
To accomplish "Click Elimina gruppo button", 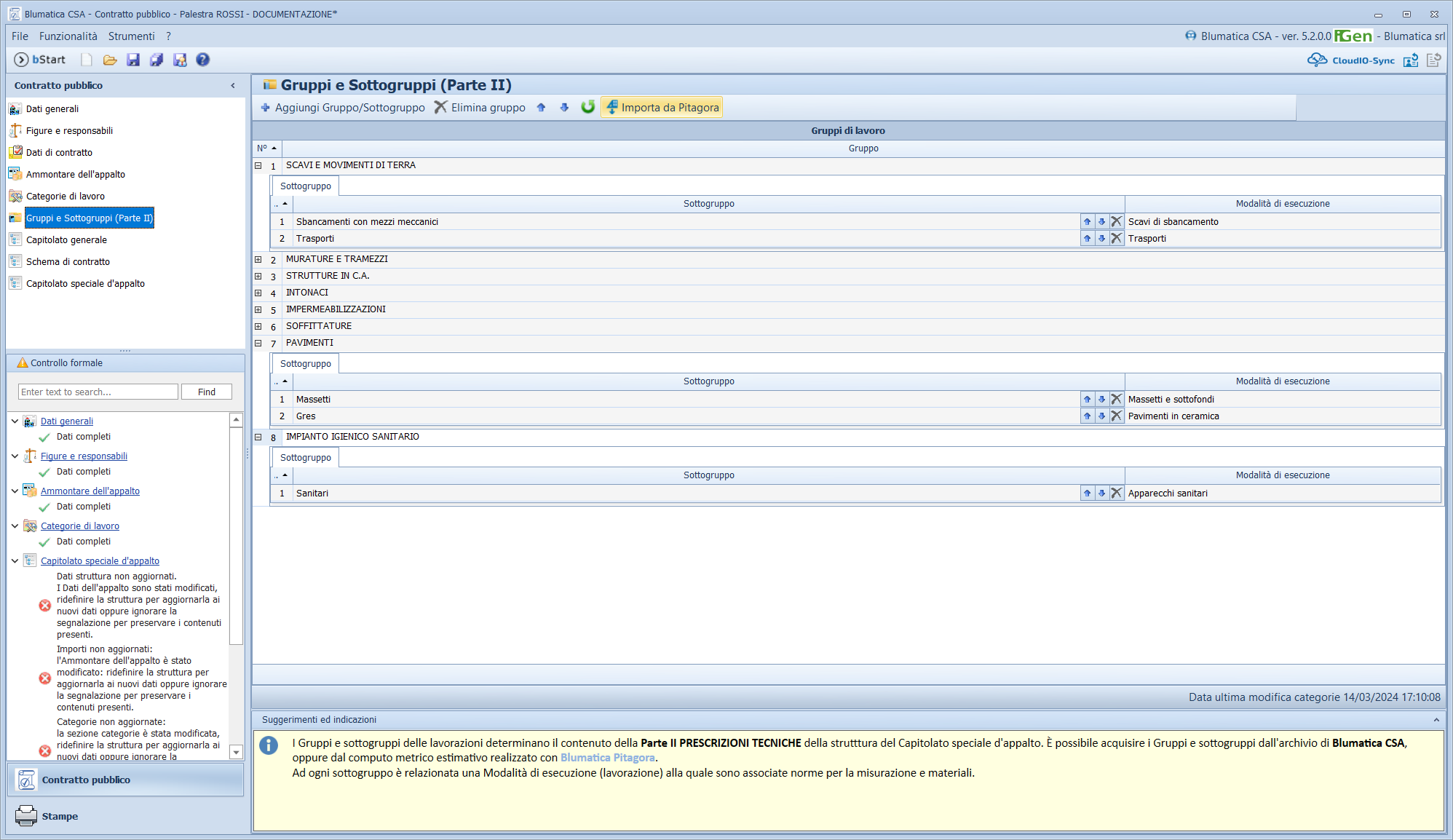I will pyautogui.click(x=480, y=108).
